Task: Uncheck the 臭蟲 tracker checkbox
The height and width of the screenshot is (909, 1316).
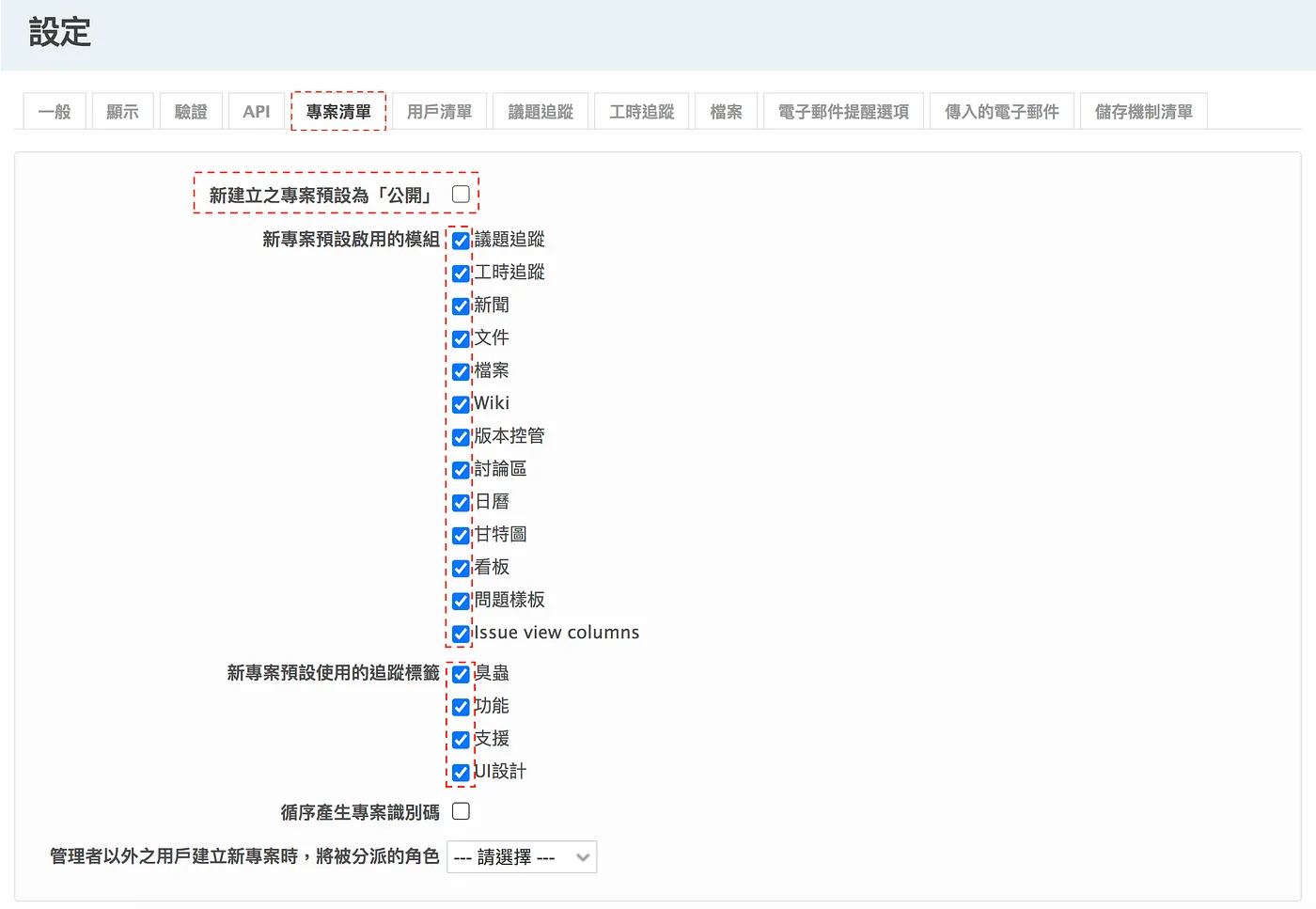Action: pyautogui.click(x=461, y=674)
